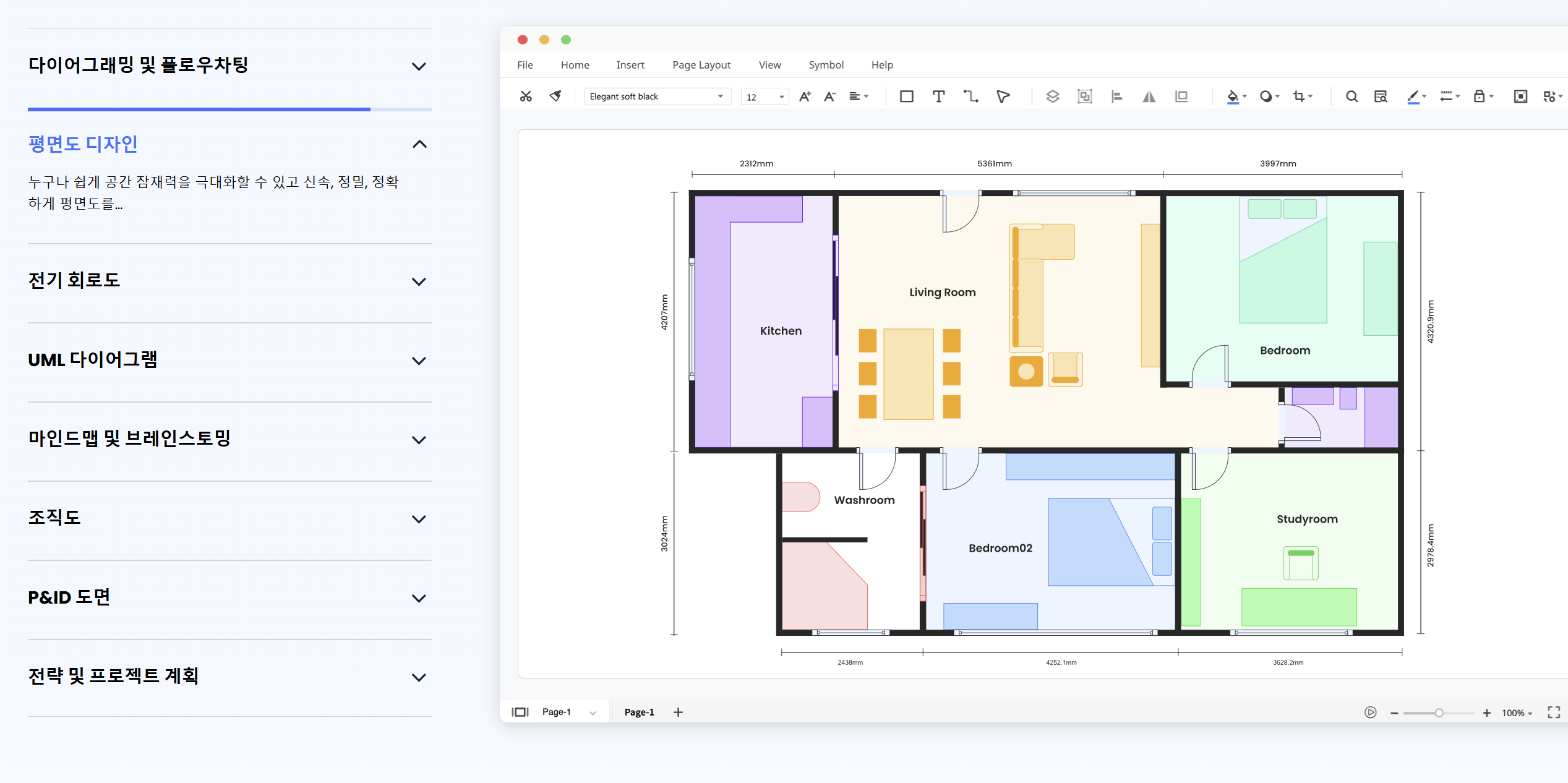
Task: Open the Symbol menu
Action: tap(826, 65)
